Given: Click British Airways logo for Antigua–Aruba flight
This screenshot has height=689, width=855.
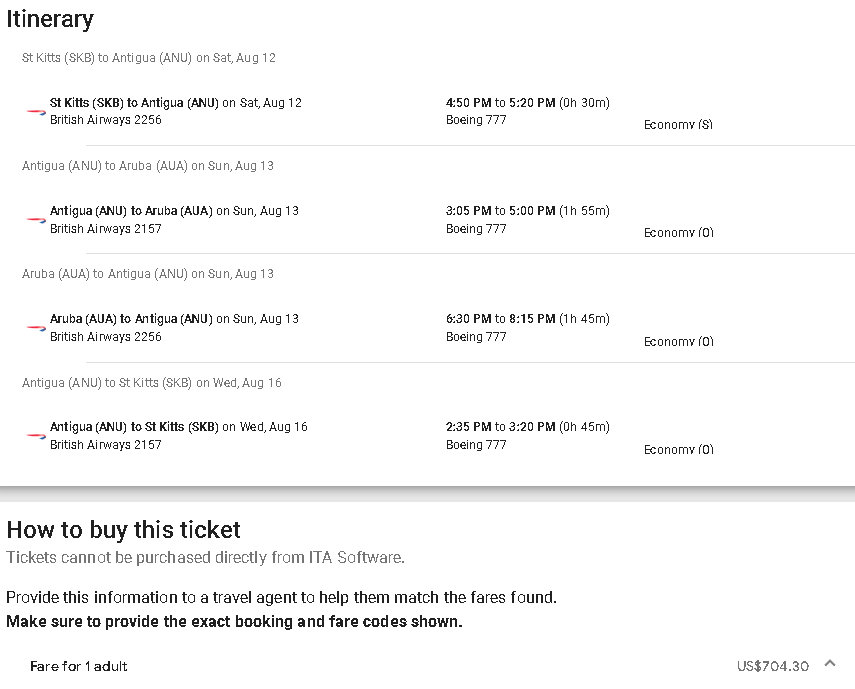Looking at the screenshot, I should 36,220.
